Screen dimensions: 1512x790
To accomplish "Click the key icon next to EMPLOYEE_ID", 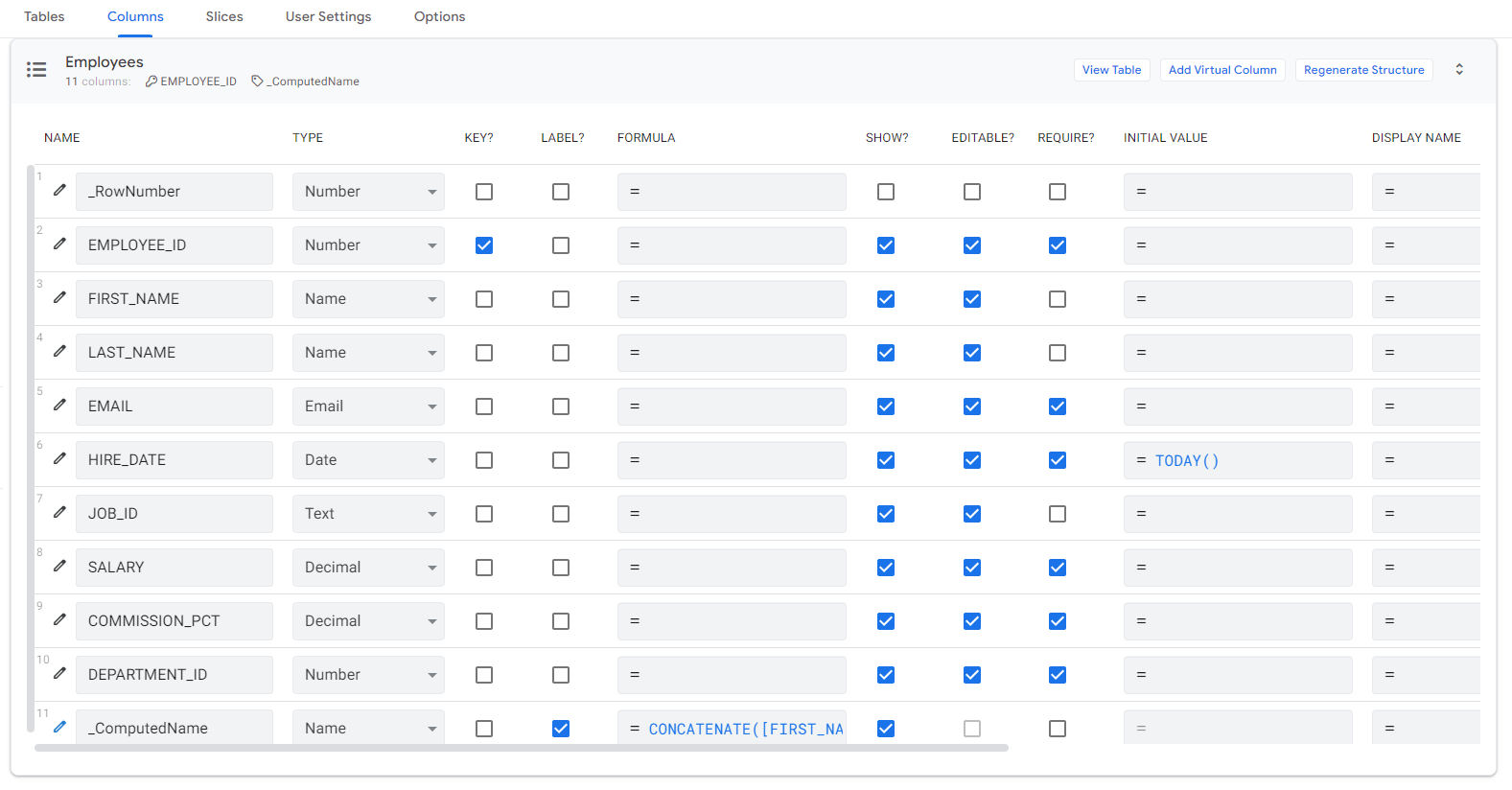I will pos(151,81).
